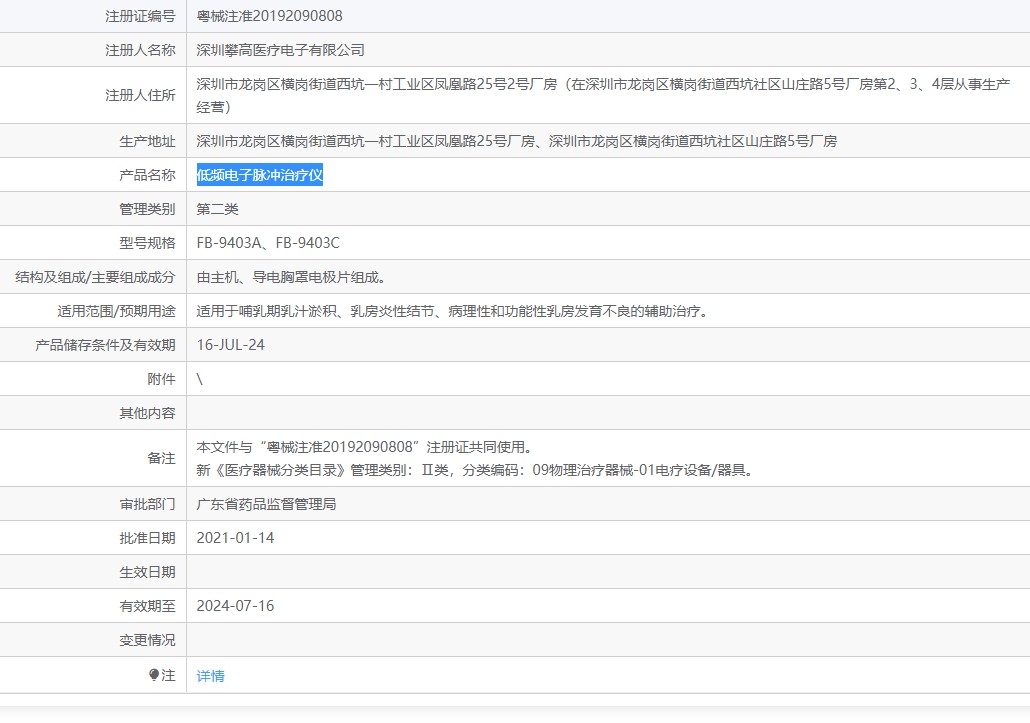Image resolution: width=1030 pixels, height=723 pixels.
Task: Click the 适用范围 intended use description
Action: [452, 311]
